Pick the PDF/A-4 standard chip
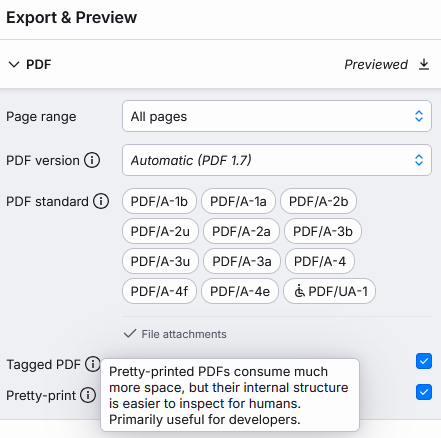Screen dimensions: 441x438 [320, 261]
